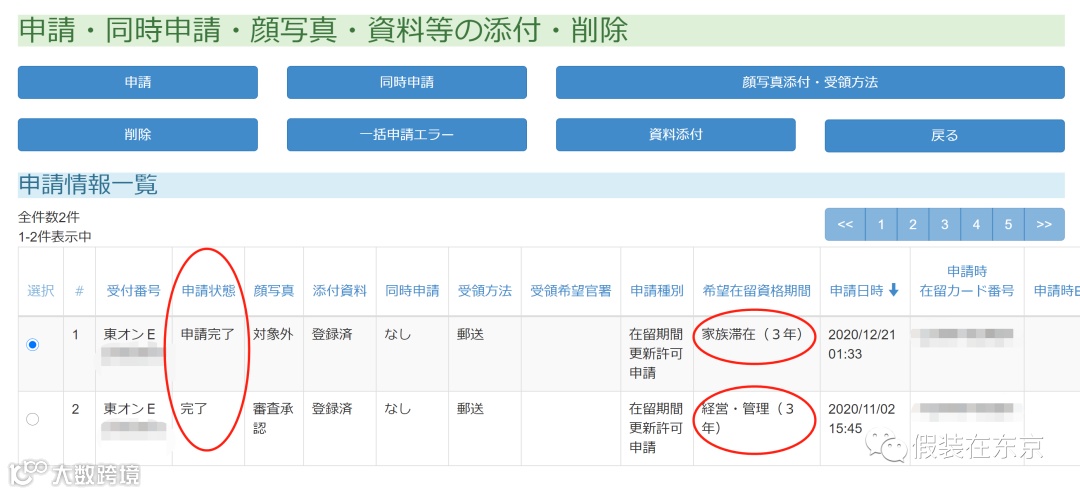
Task: Sort by 顔写真 column header
Action: click(x=274, y=291)
